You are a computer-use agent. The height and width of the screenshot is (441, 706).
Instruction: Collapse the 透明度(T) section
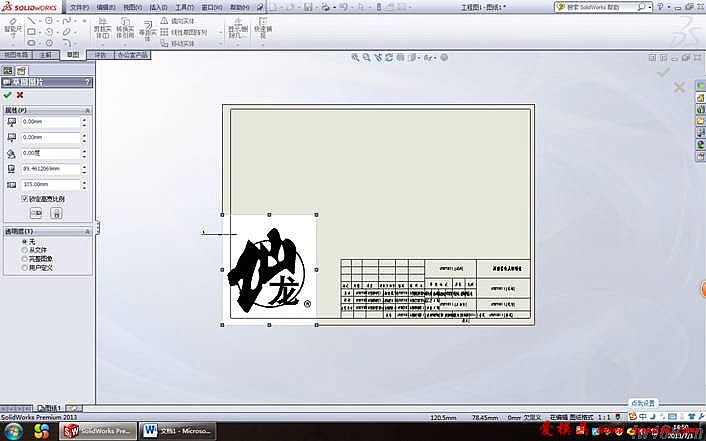tap(89, 230)
